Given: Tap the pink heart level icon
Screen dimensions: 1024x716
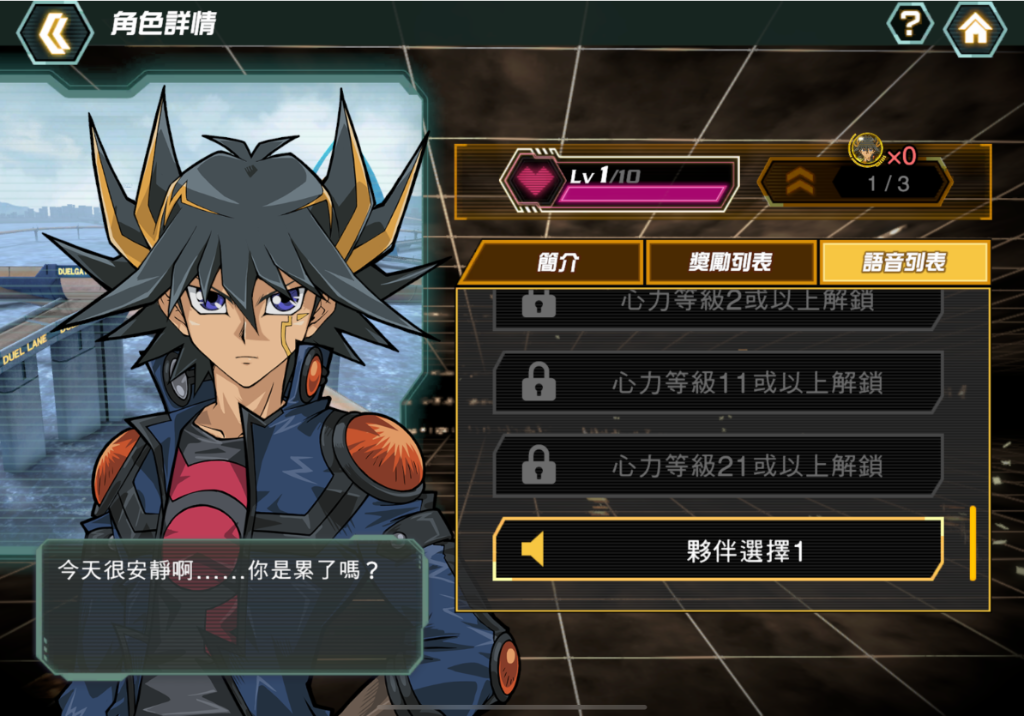Looking at the screenshot, I should click(x=535, y=179).
